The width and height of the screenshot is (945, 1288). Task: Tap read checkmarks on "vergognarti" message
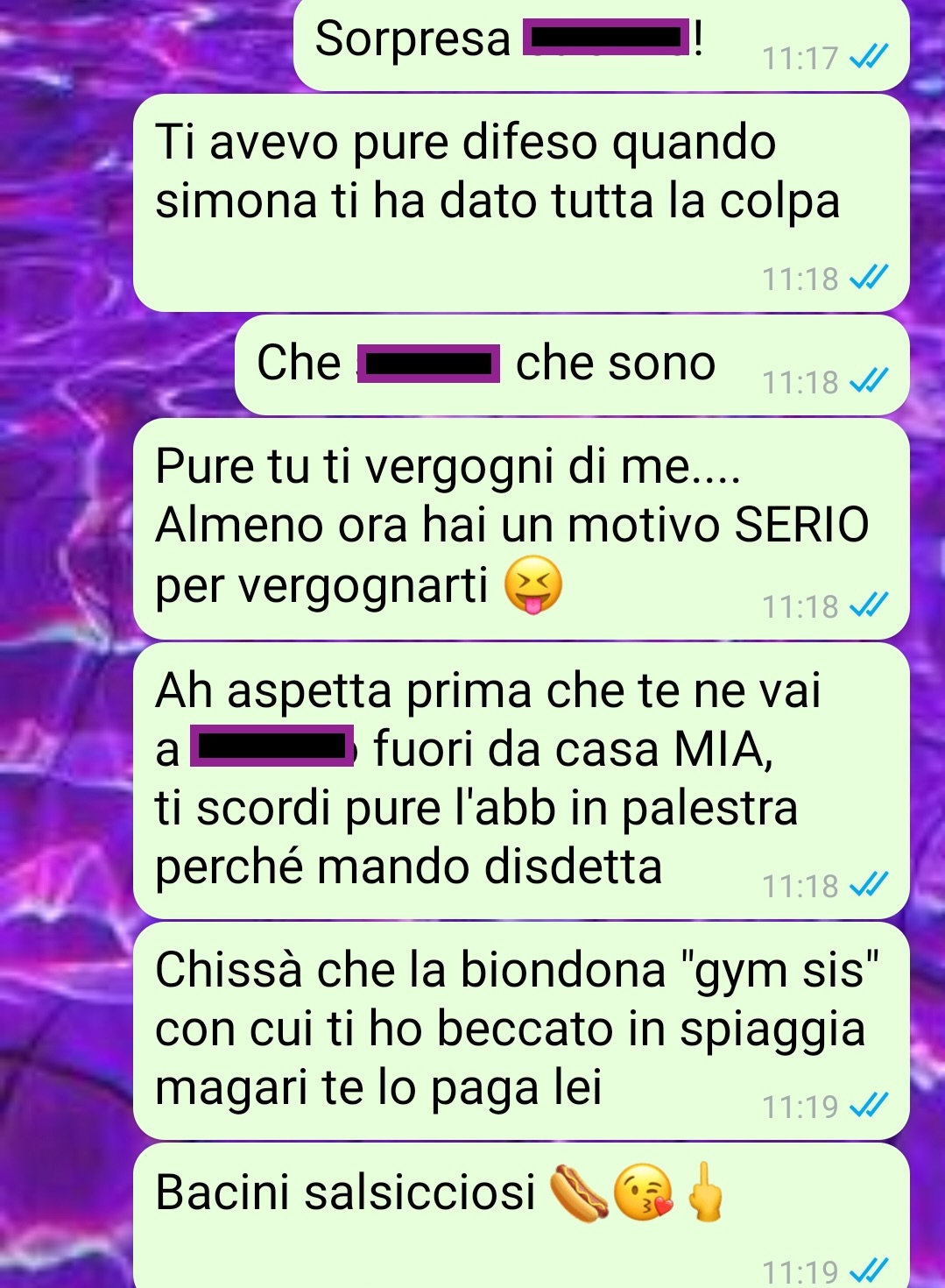870,605
